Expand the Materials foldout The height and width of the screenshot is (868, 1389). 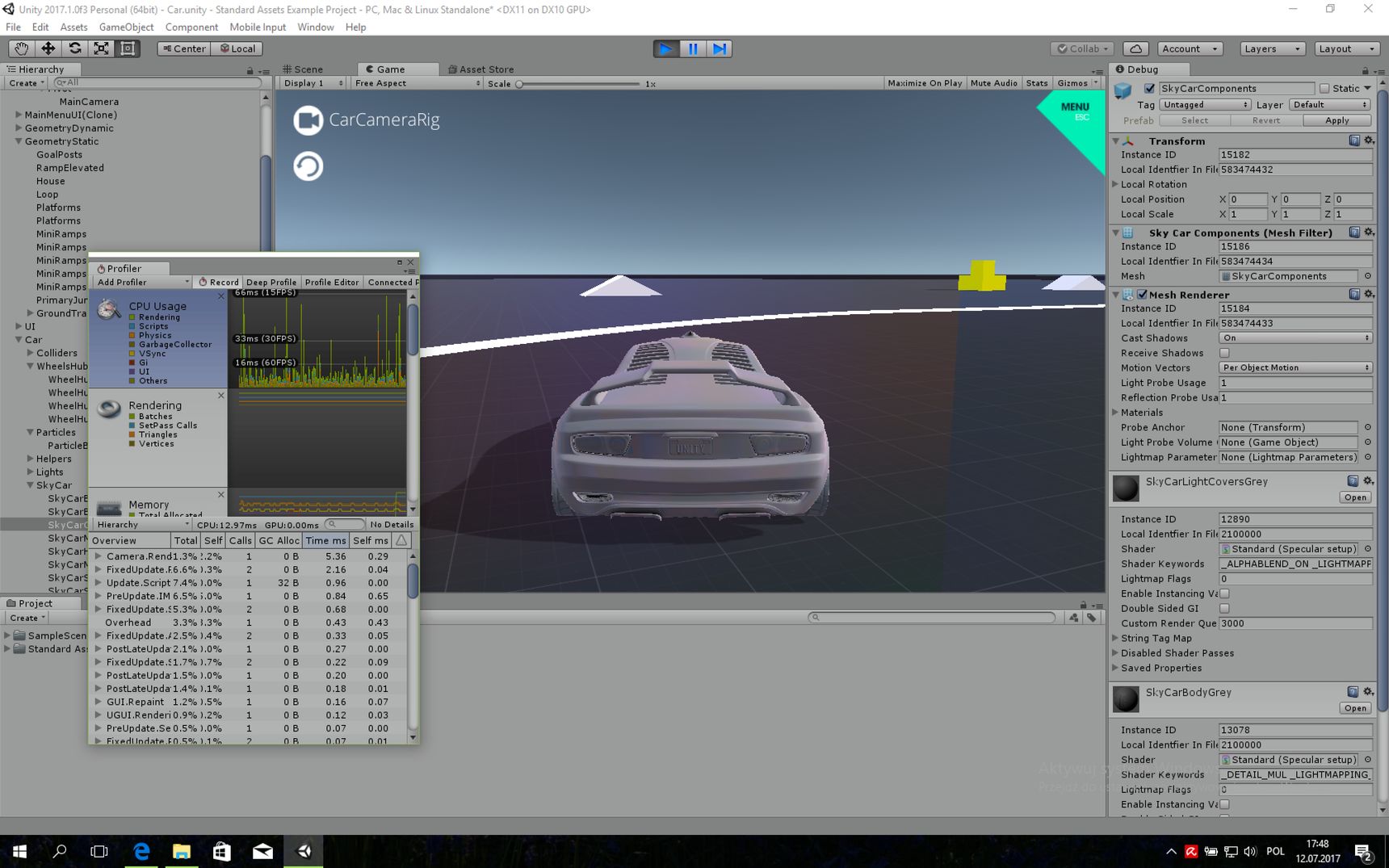click(x=1116, y=413)
